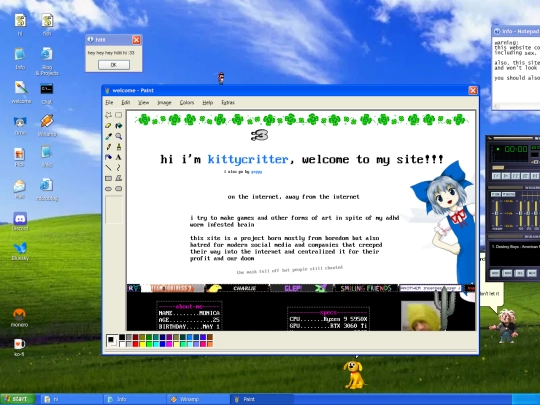Open the microblog desktop icon
Viewport: 540px width, 405px height.
[47, 189]
